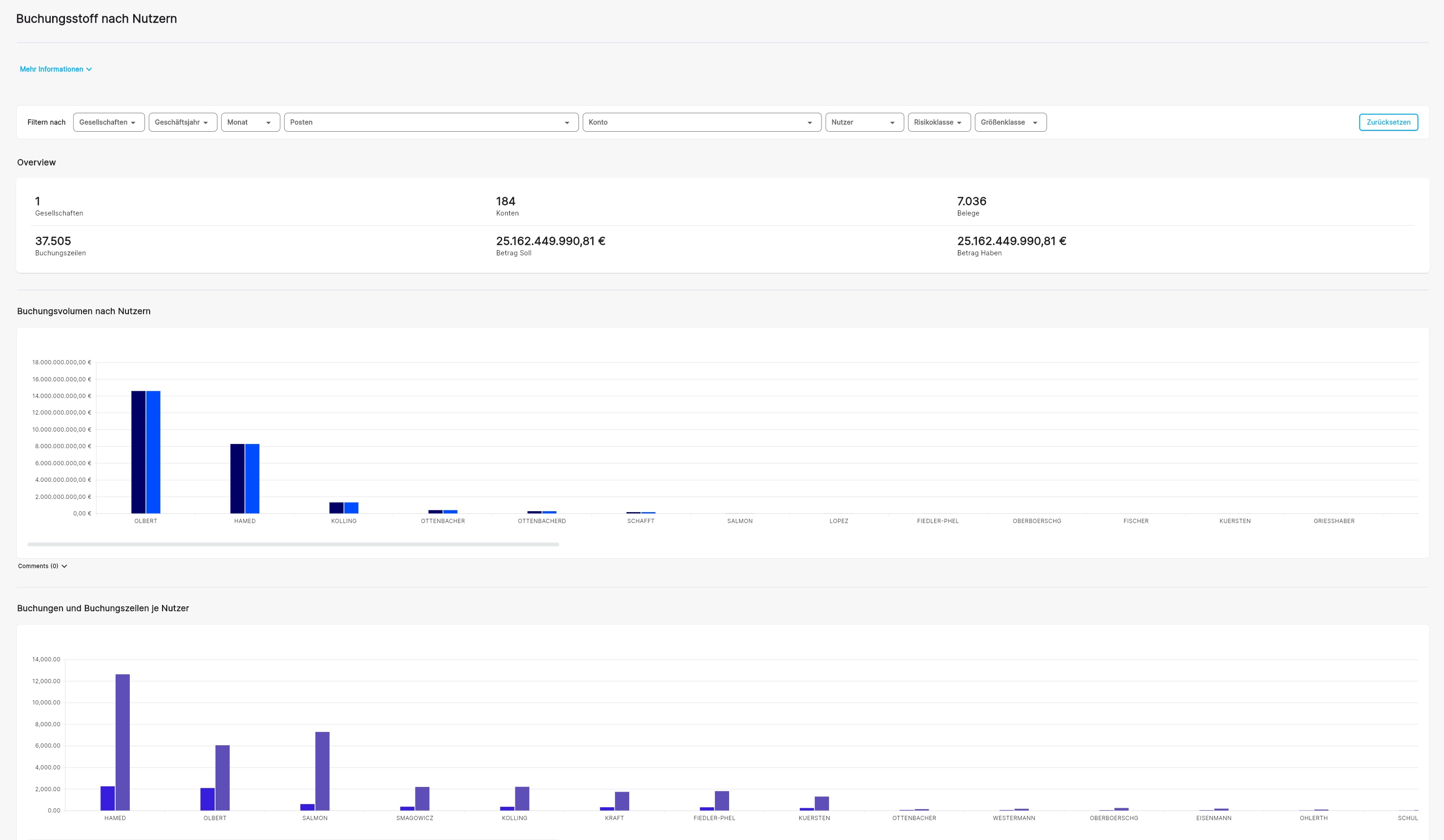Click the horizontal scrollbar under the Buchungsvolumen chart
This screenshot has height=840, width=1444.
point(293,544)
